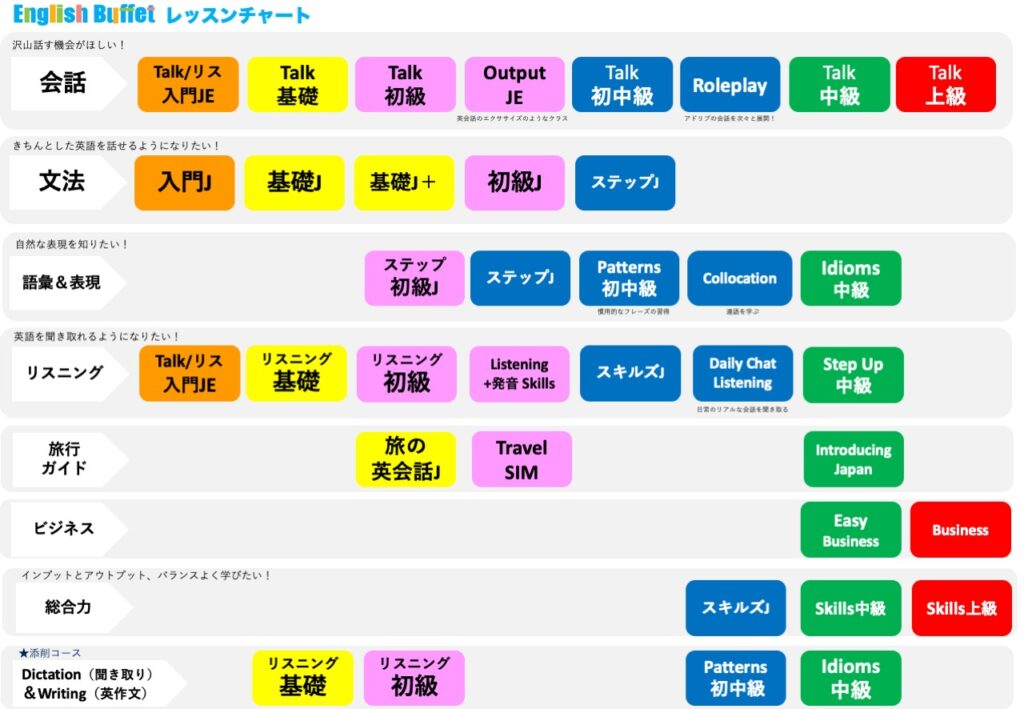Click the 会話 category arrow label
Viewport: 1024px width, 709px height.
63,83
